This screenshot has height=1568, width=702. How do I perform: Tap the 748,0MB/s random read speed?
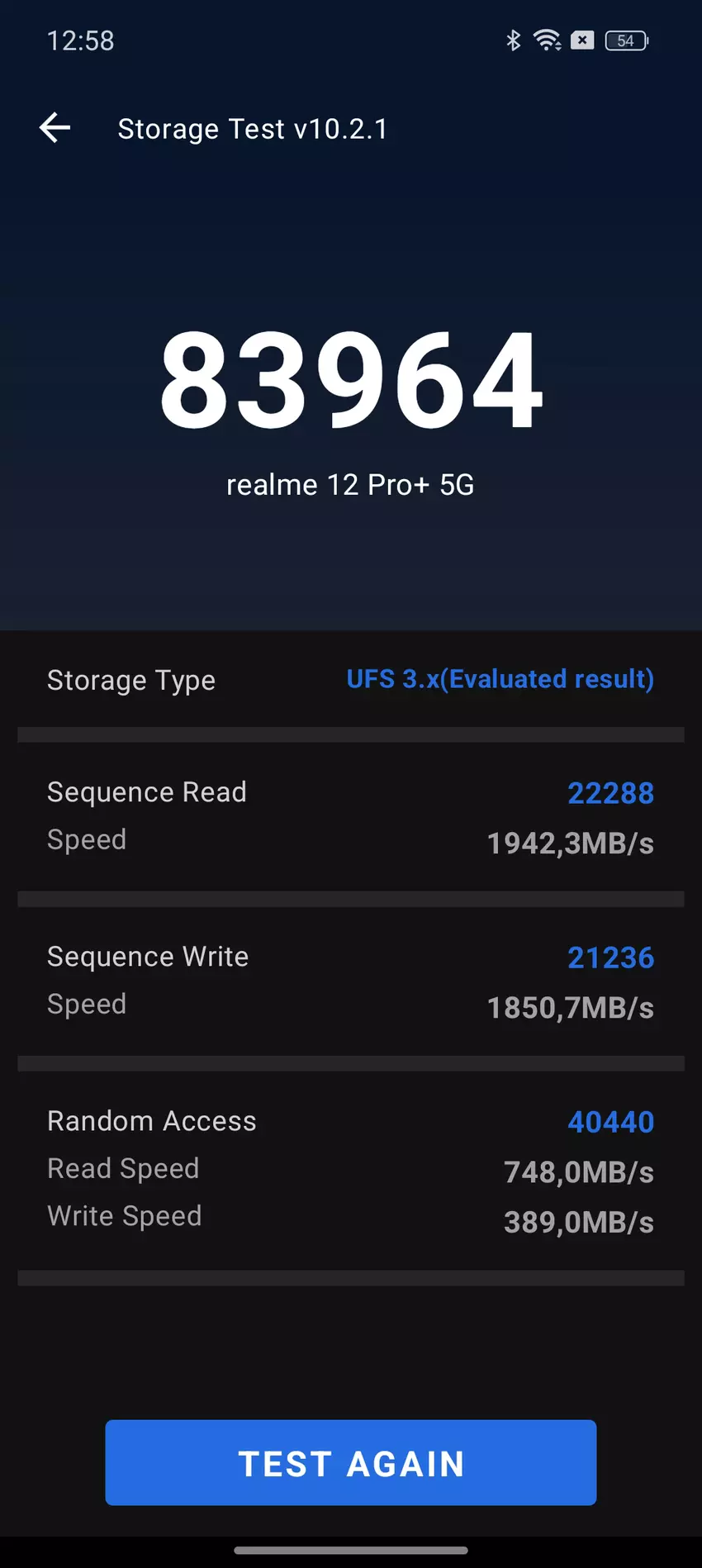pyautogui.click(x=578, y=1172)
